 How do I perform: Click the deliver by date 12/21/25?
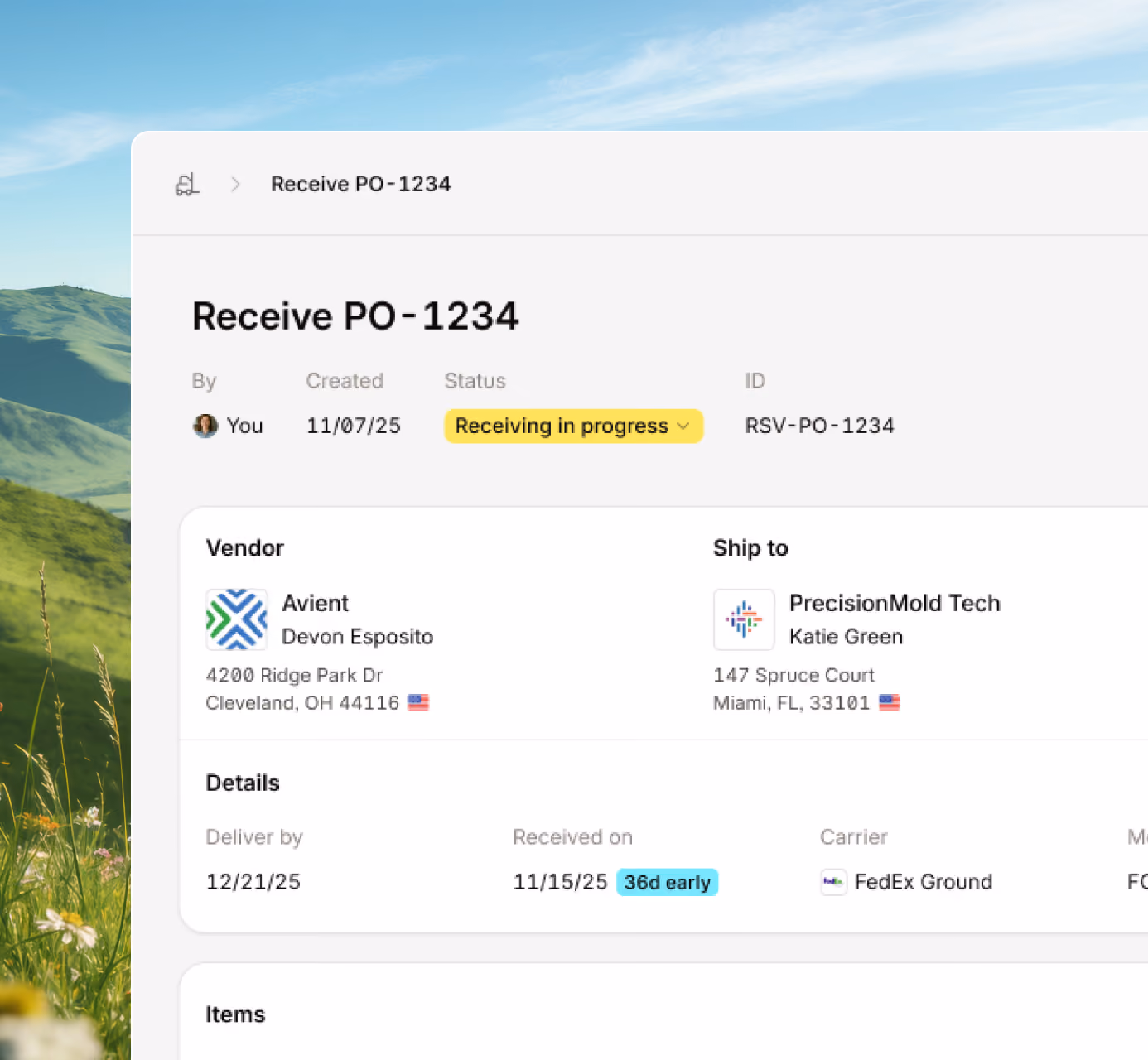pyautogui.click(x=253, y=882)
